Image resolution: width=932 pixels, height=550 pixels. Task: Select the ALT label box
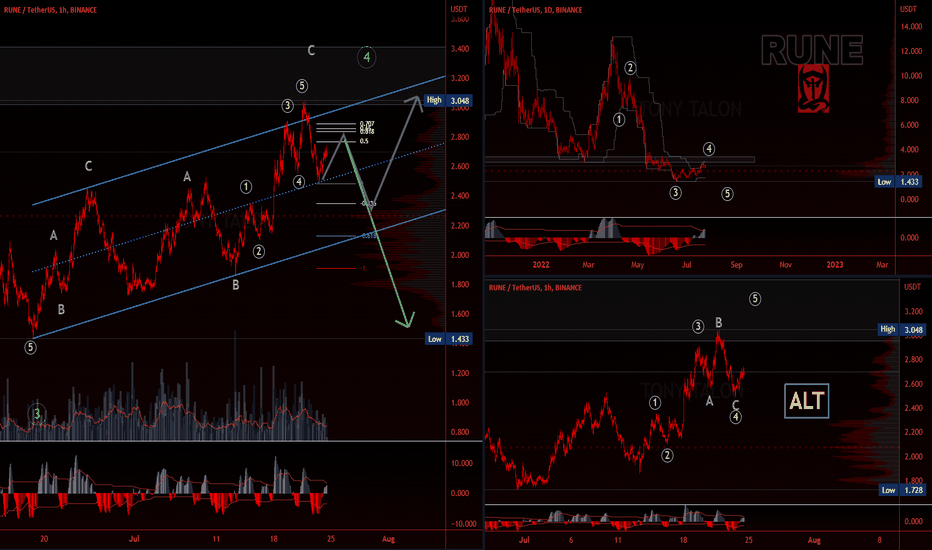tap(807, 401)
